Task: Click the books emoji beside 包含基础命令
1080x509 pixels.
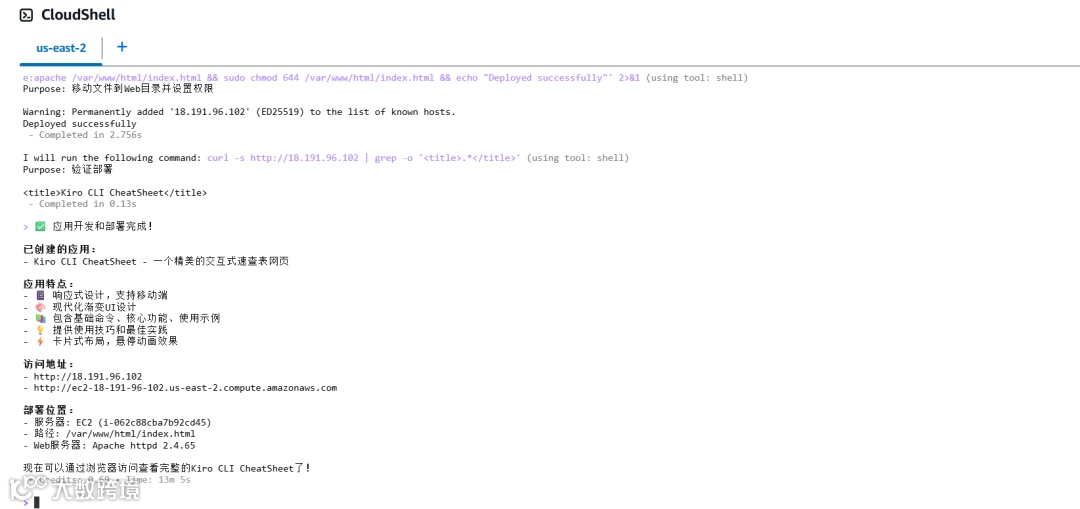Action: click(40, 318)
